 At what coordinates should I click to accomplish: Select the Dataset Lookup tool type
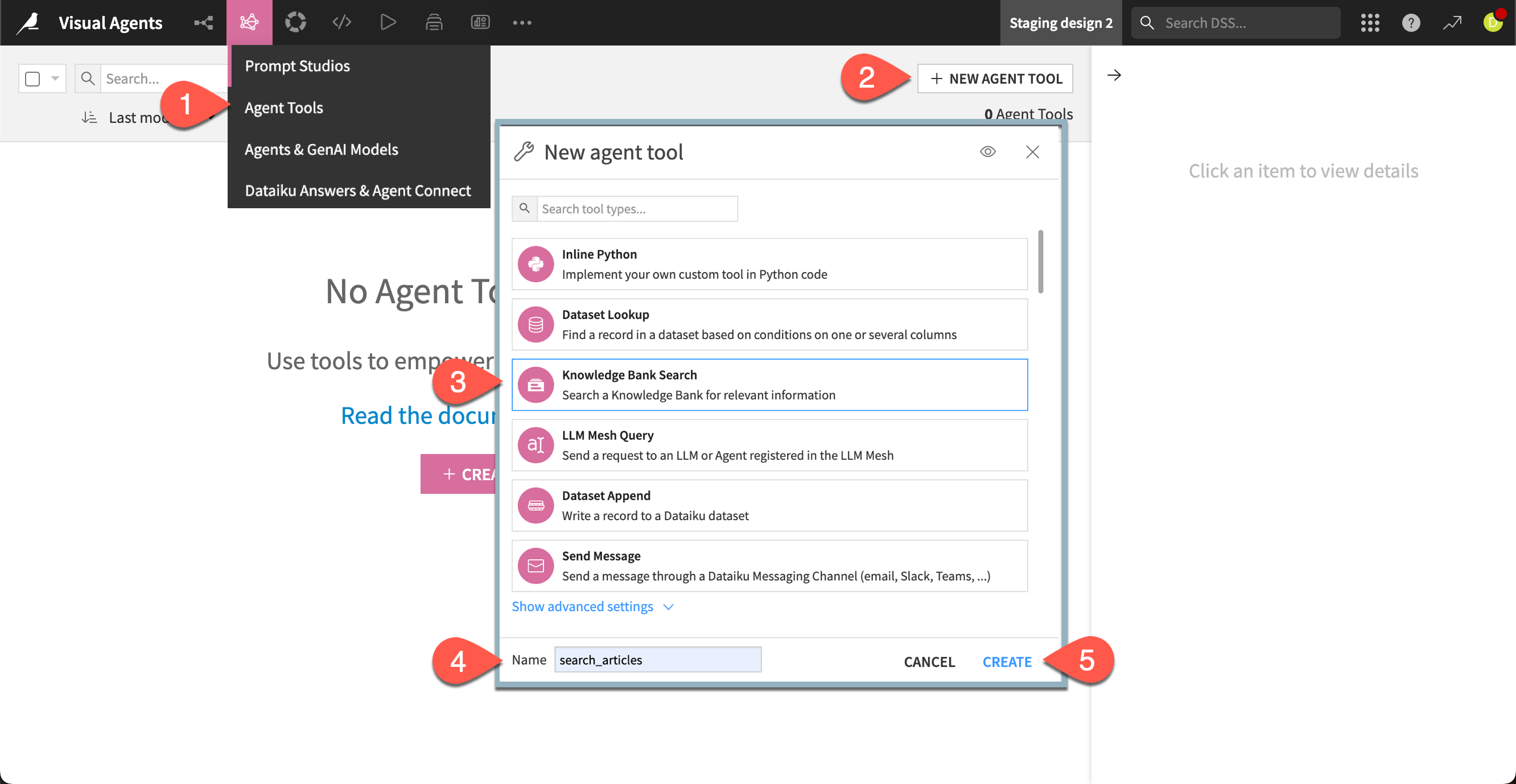[769, 324]
